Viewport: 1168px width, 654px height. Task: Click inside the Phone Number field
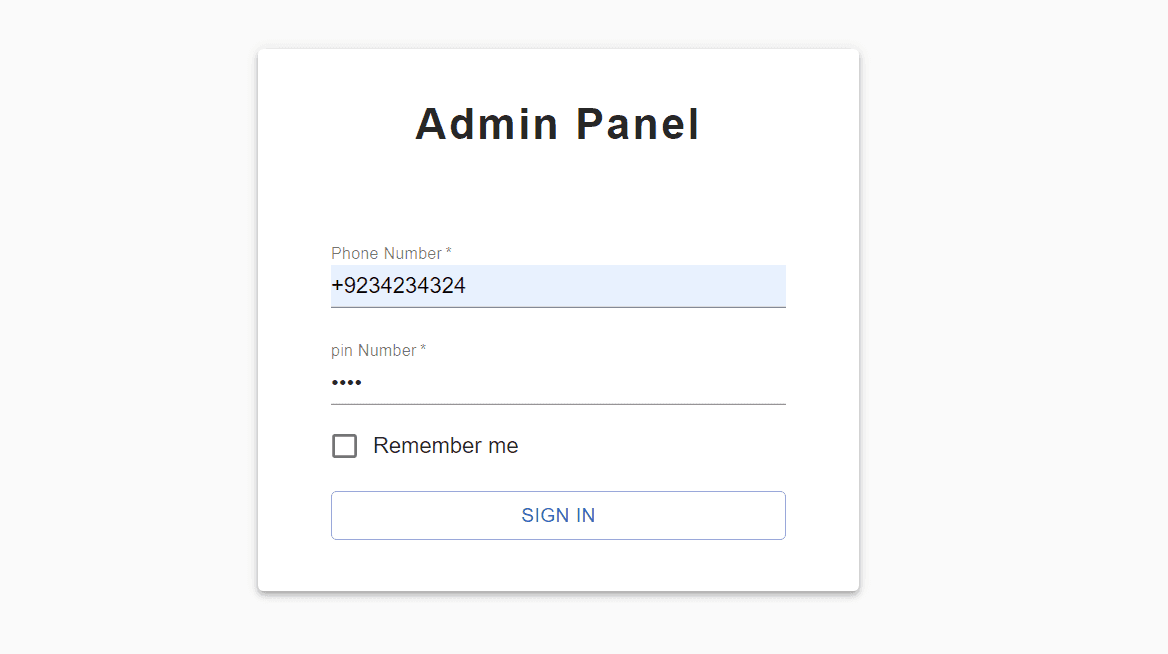point(558,286)
